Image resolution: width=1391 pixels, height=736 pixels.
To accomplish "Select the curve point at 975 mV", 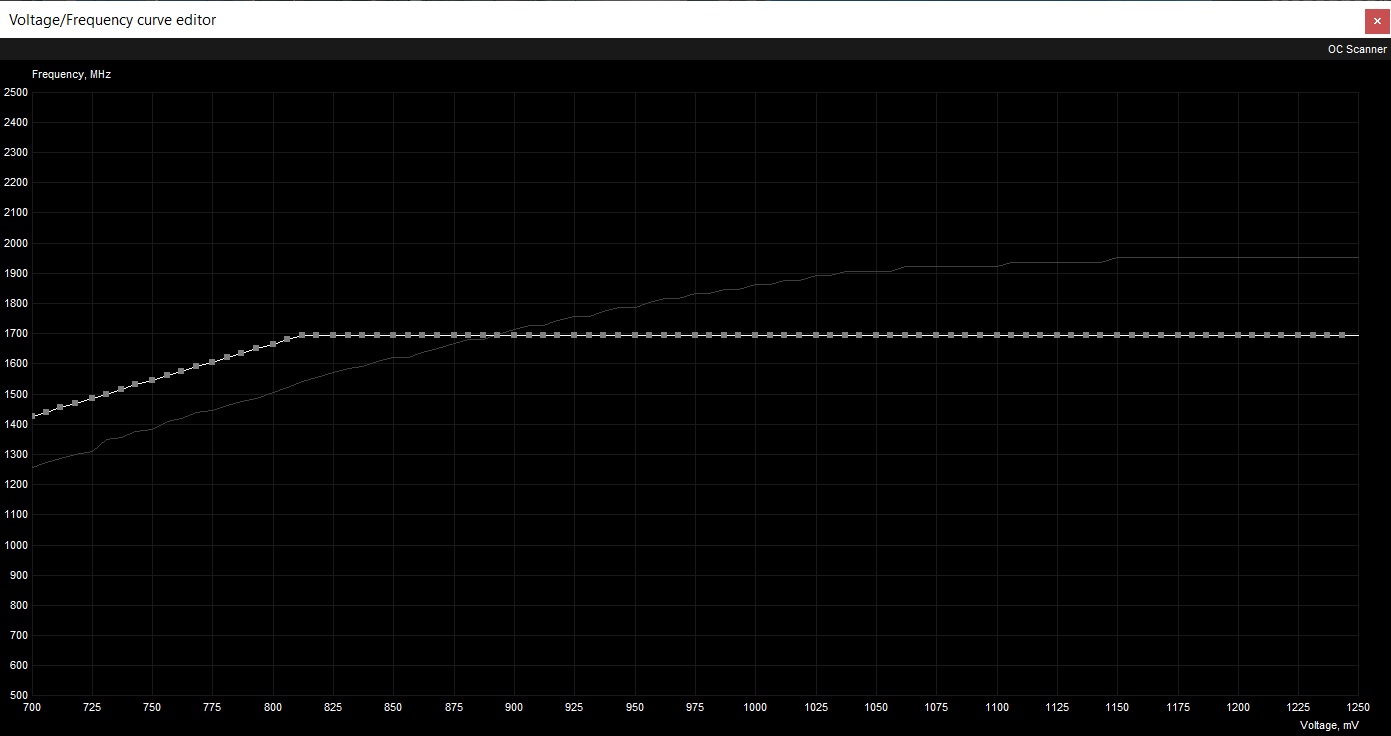I will click(x=695, y=335).
